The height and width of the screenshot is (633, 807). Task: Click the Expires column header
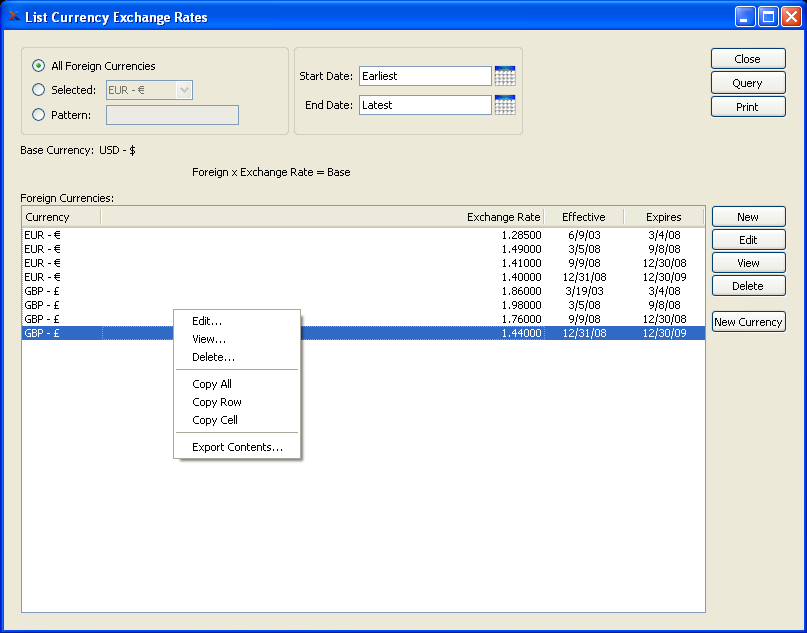663,217
